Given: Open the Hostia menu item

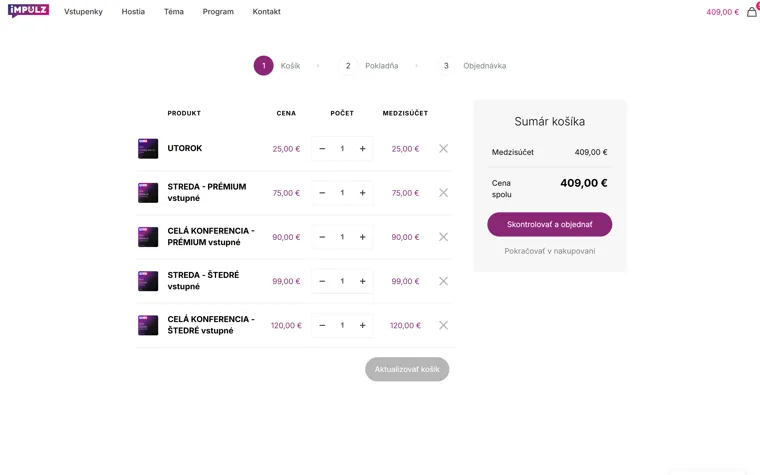Looking at the screenshot, I should [x=133, y=12].
